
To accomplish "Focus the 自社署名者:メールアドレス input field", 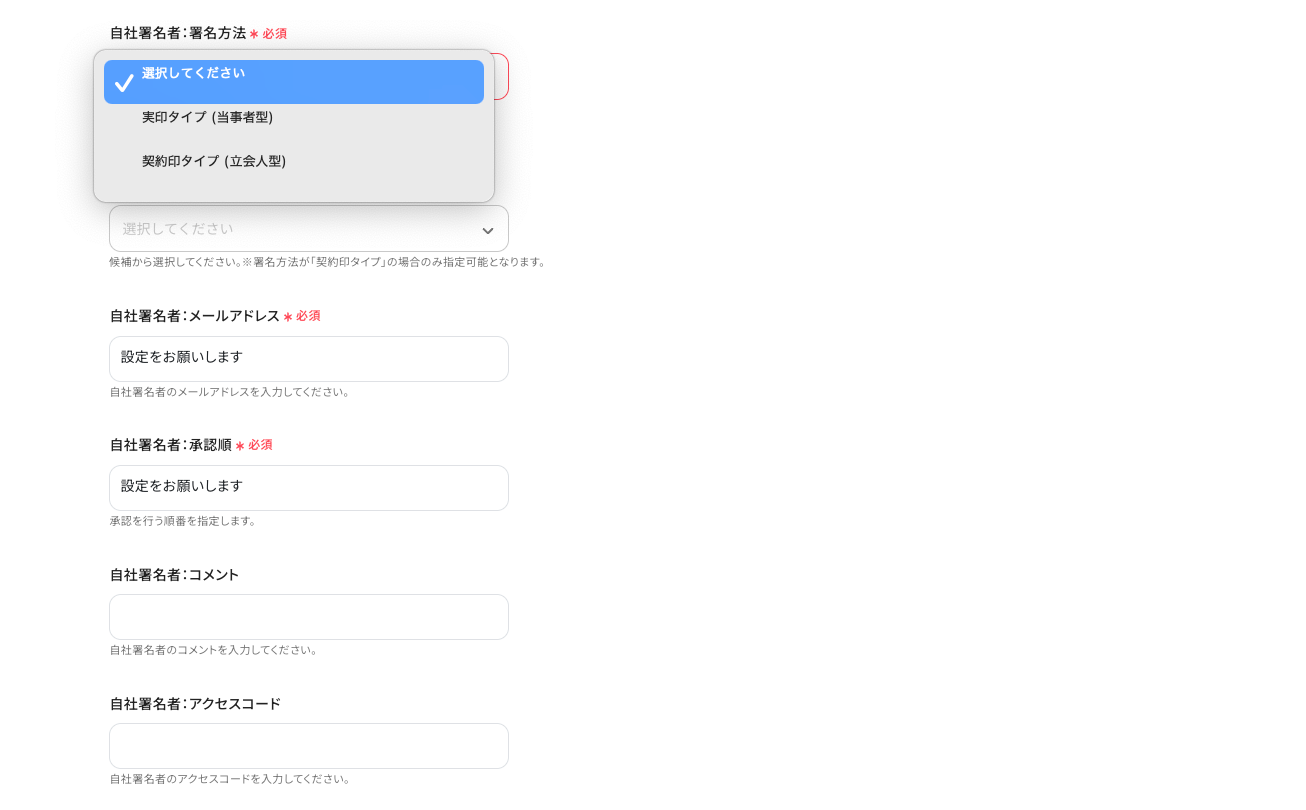I will point(309,359).
